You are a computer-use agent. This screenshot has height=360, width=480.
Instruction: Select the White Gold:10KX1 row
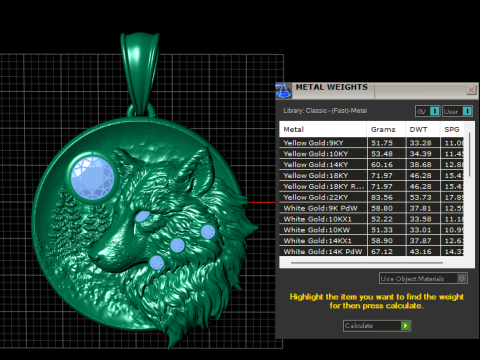371,219
